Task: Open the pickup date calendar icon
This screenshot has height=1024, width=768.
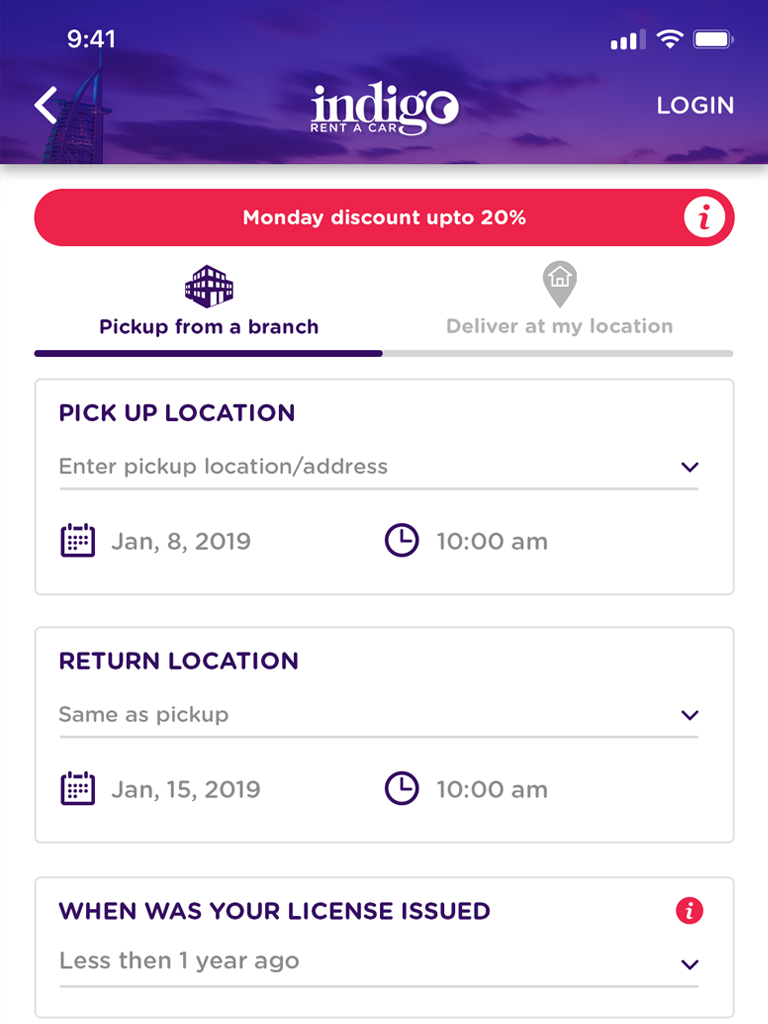Action: pyautogui.click(x=78, y=541)
